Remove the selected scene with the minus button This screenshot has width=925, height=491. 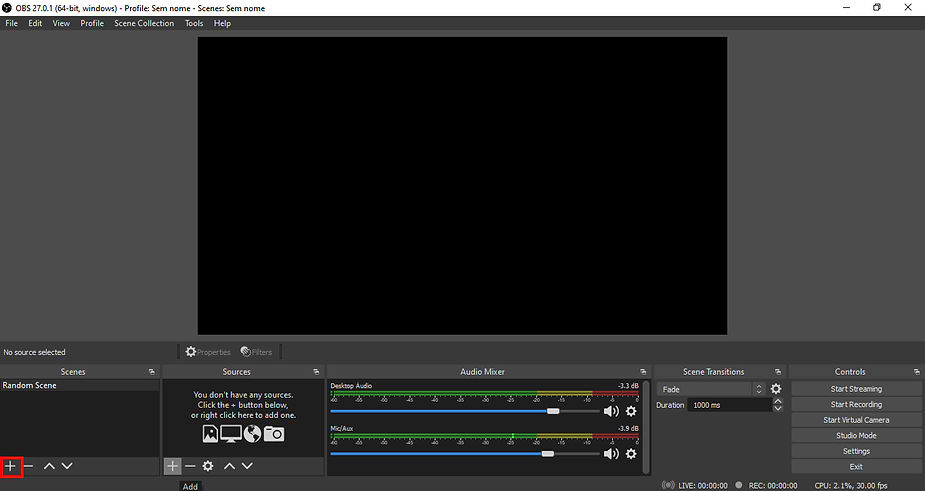[x=28, y=466]
